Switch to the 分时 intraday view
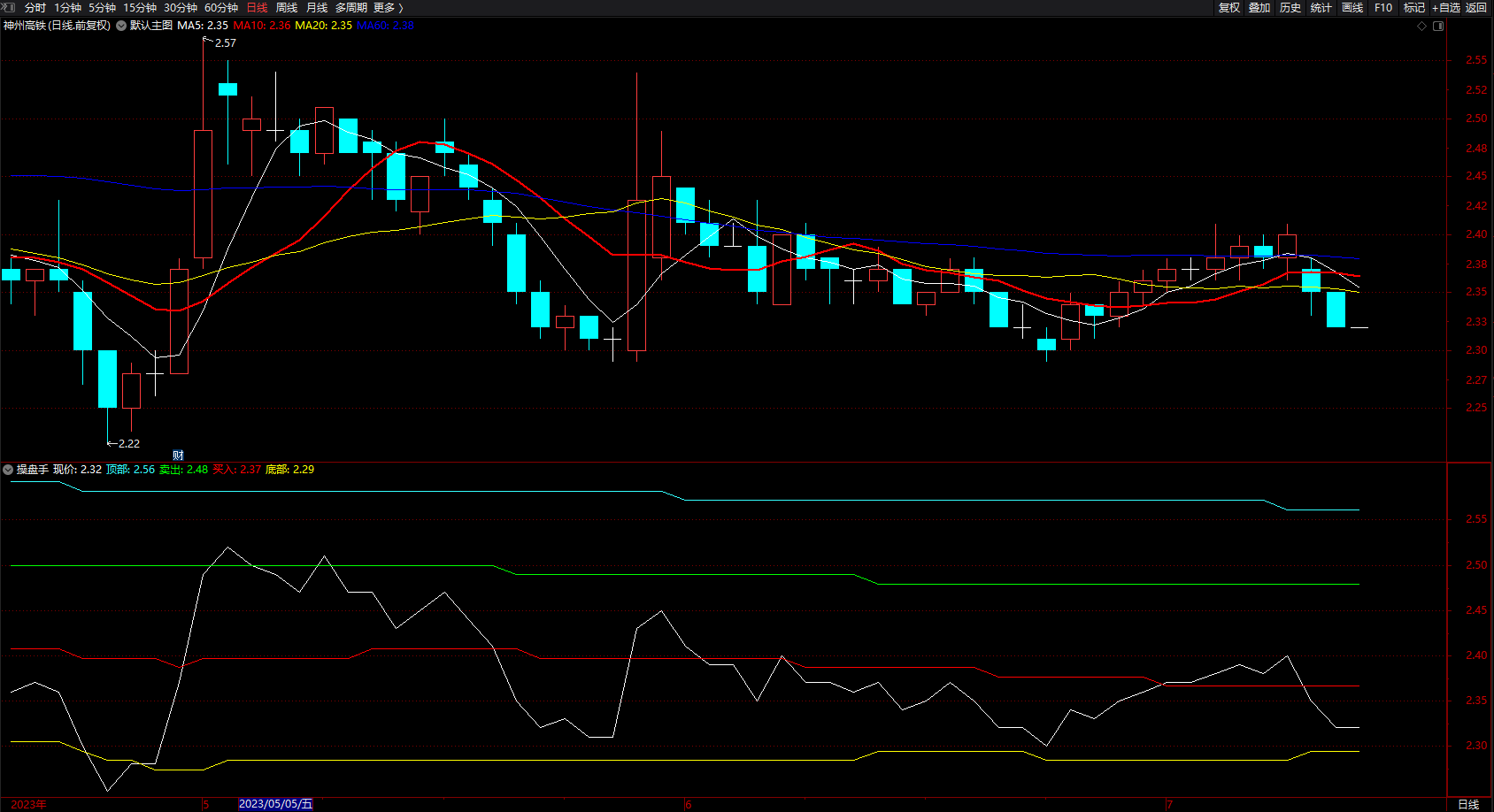The image size is (1494, 812). (35, 7)
